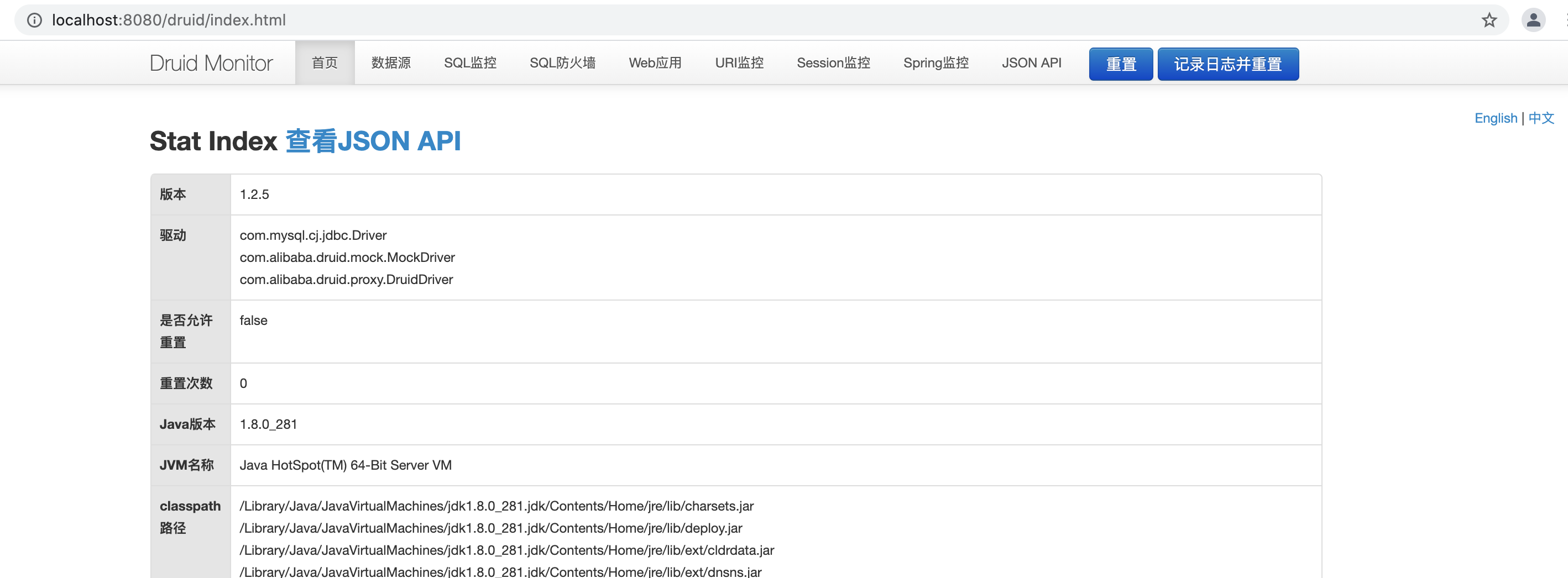Switch to the Spring监控 tab
Viewport: 1568px width, 578px height.
click(935, 62)
